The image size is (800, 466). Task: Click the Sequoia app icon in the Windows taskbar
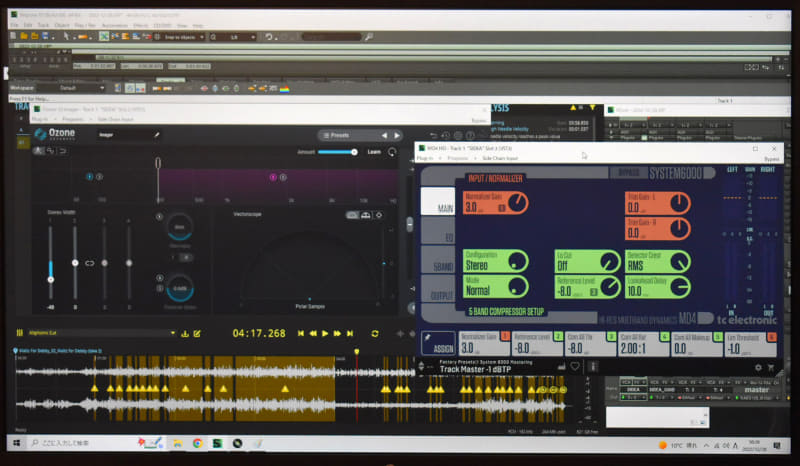217,443
